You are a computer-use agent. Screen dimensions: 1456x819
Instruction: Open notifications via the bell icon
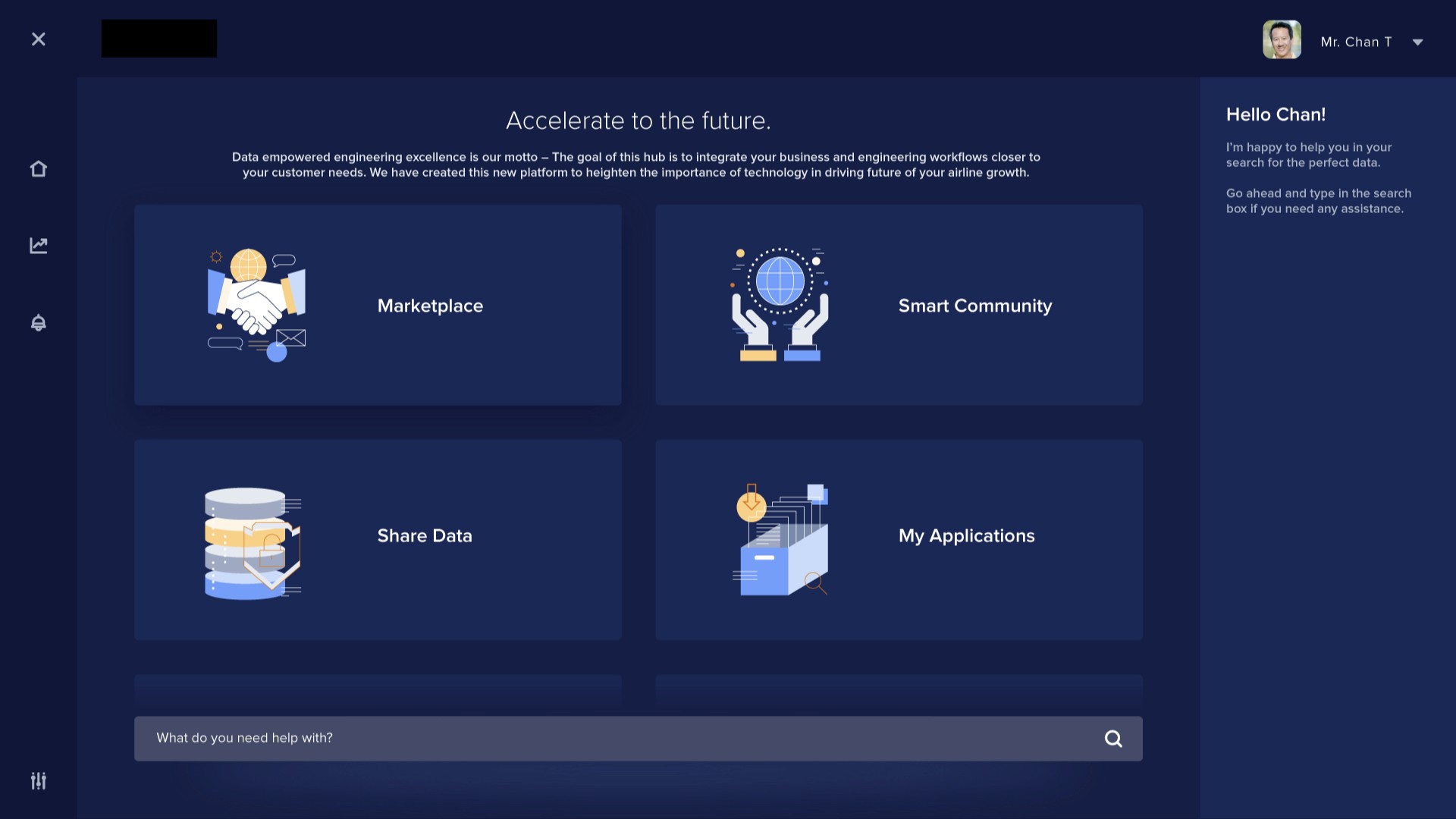[39, 323]
